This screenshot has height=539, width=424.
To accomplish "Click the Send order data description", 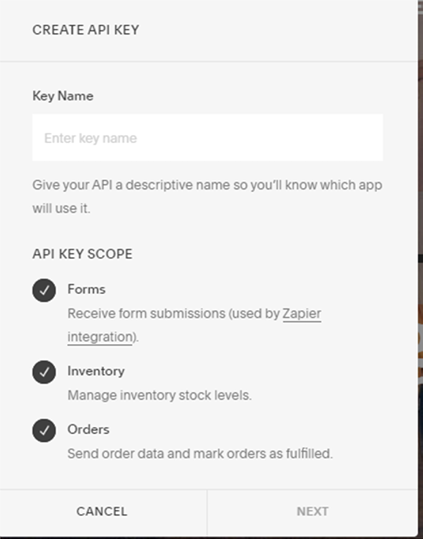I will point(200,454).
